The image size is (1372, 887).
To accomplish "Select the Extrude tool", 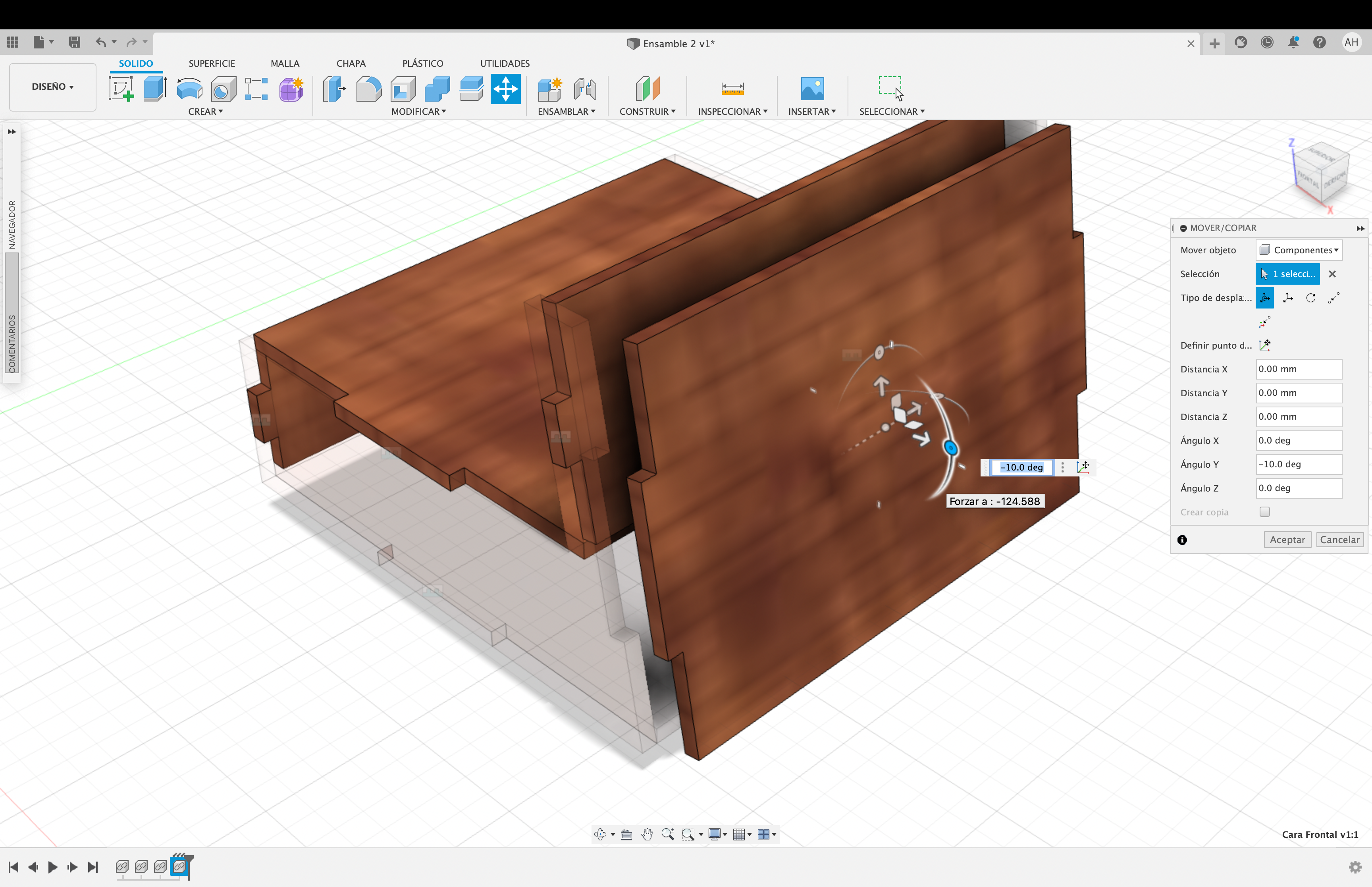I will click(x=155, y=89).
